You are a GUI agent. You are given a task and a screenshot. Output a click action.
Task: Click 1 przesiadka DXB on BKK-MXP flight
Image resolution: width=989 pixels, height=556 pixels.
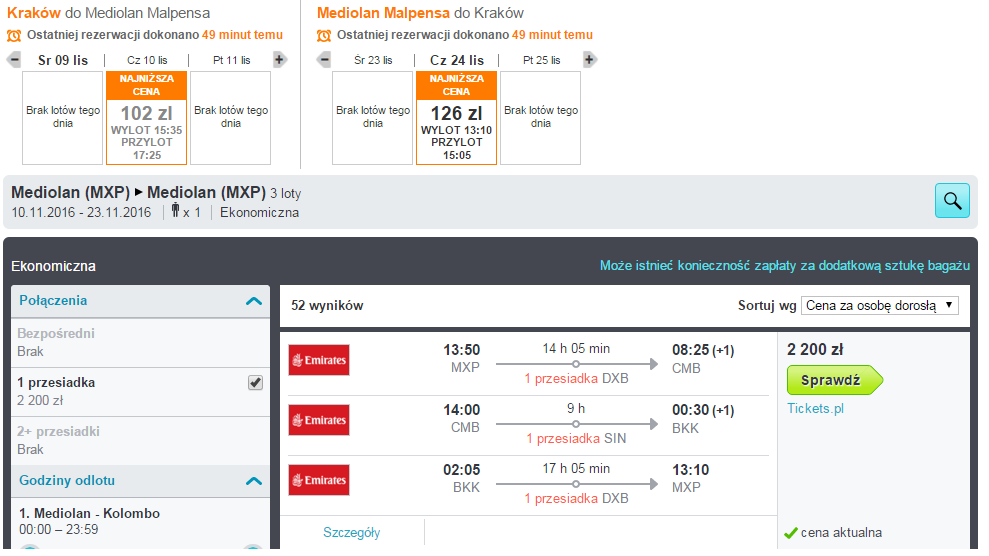click(576, 499)
